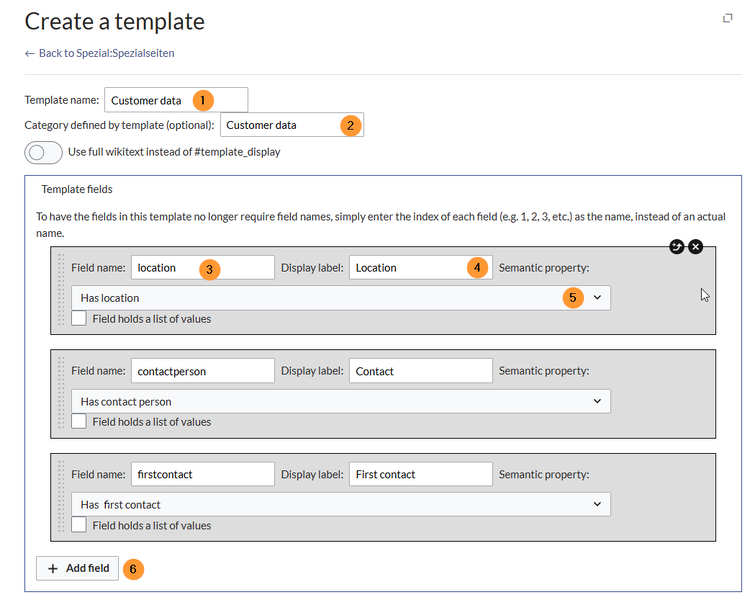Image resolution: width=755 pixels, height=600 pixels.
Task: Click the expand icon at top right corner
Action: pyautogui.click(x=727, y=18)
